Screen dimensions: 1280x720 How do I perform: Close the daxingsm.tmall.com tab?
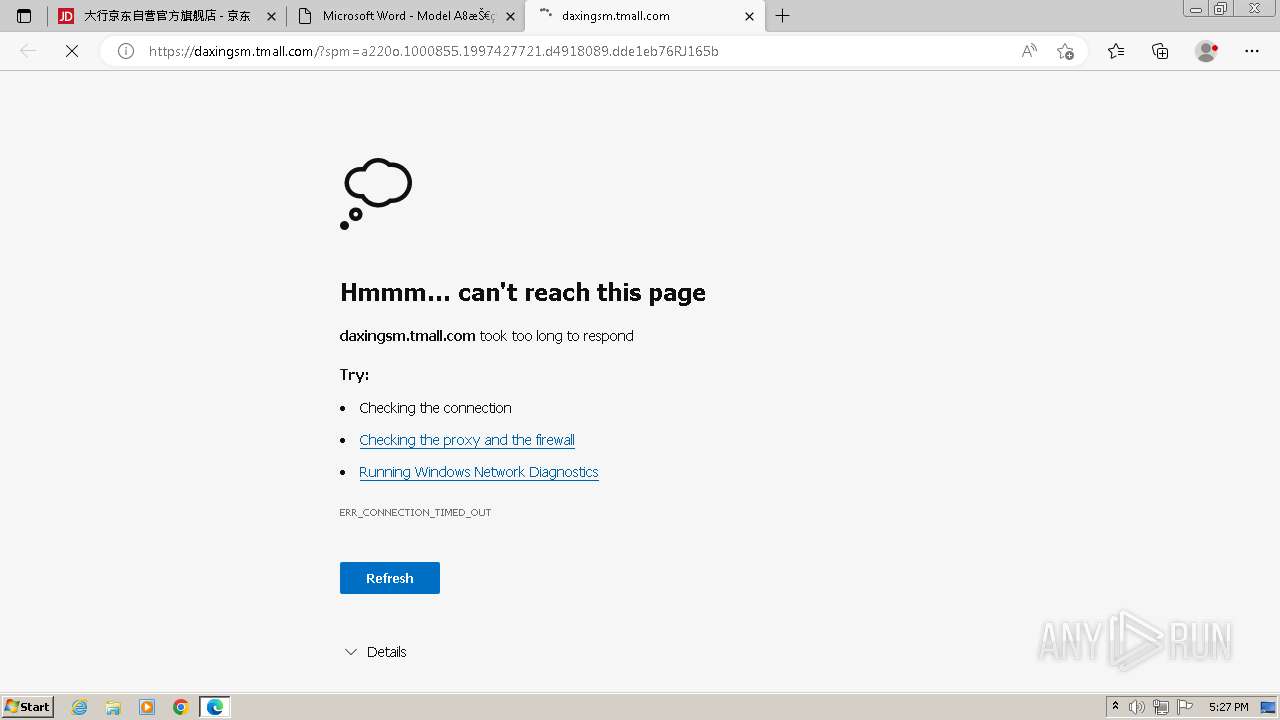pyautogui.click(x=749, y=16)
